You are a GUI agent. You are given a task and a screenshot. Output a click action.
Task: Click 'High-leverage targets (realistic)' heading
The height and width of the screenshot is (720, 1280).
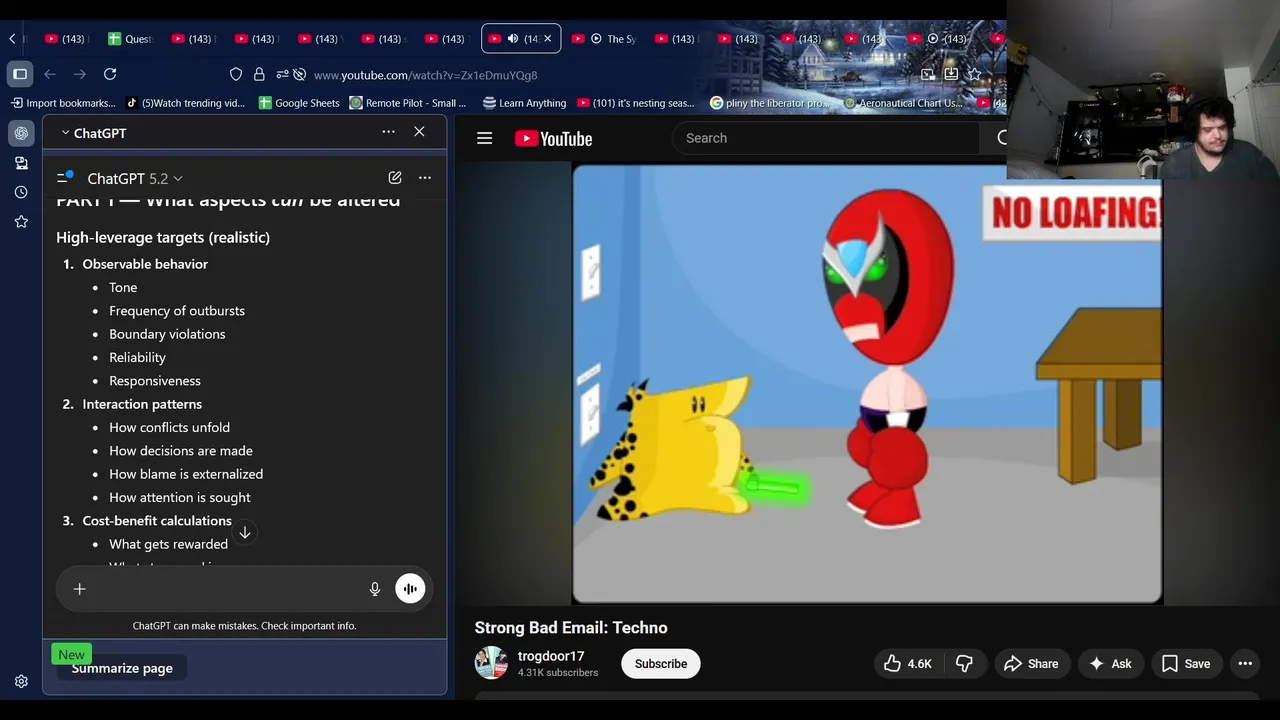click(x=163, y=237)
